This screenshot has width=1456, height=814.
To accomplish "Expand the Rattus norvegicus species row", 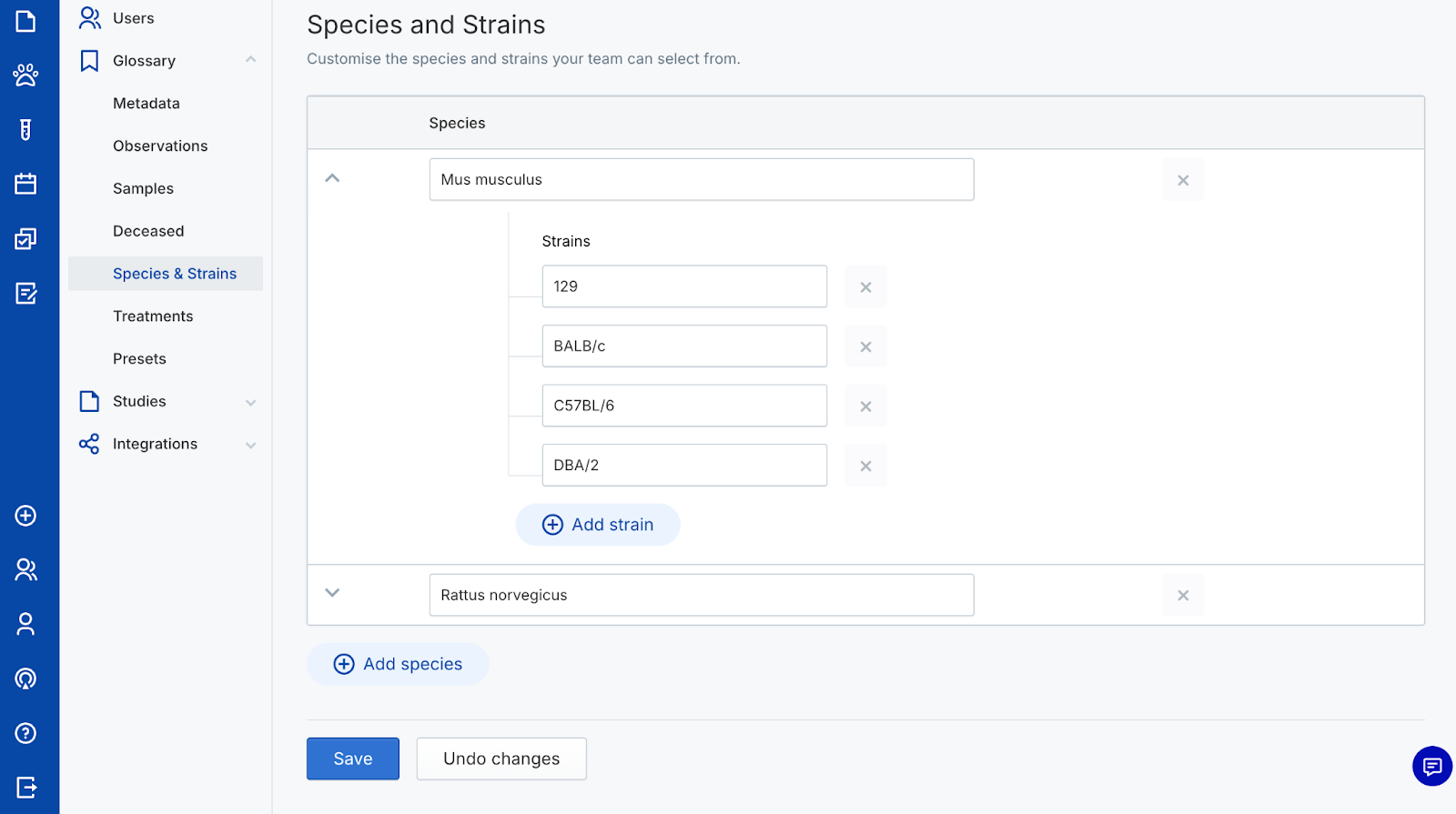I will (x=332, y=593).
